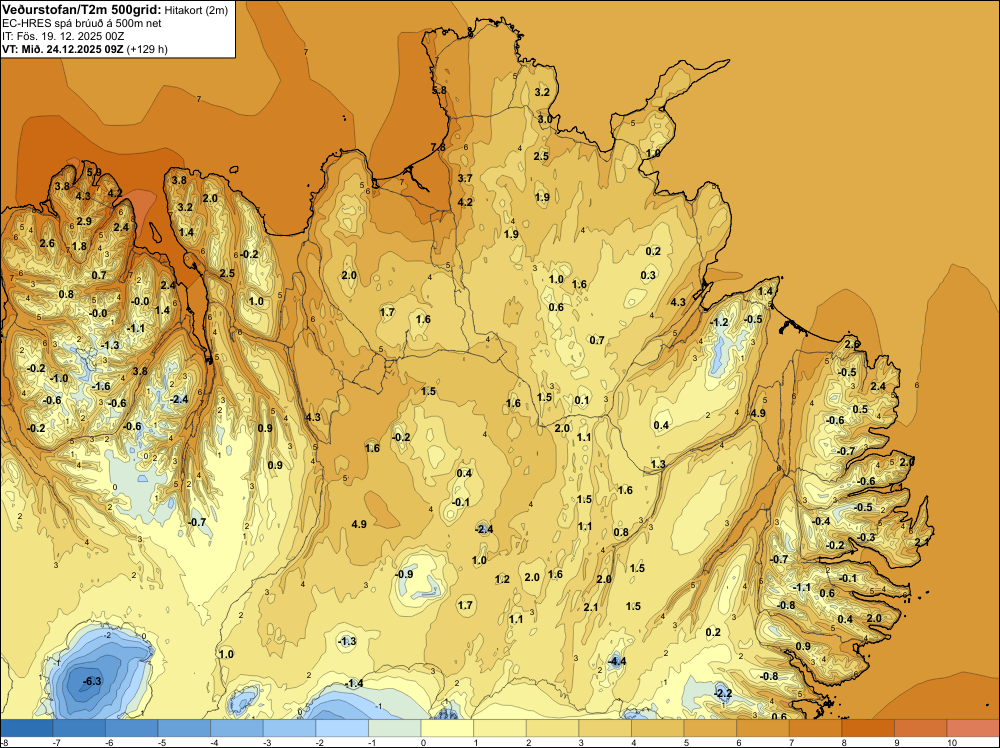Click the legend tick label 9

click(x=897, y=743)
